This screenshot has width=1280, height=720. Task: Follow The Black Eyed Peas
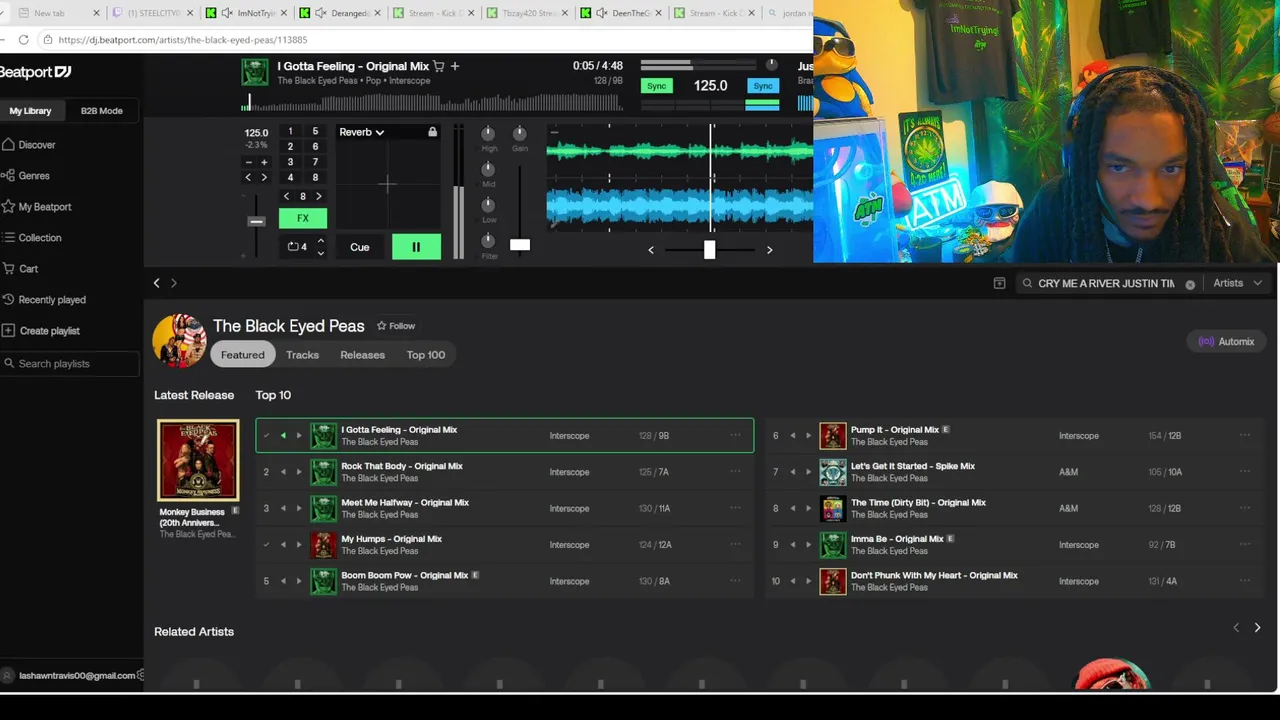pyautogui.click(x=396, y=326)
